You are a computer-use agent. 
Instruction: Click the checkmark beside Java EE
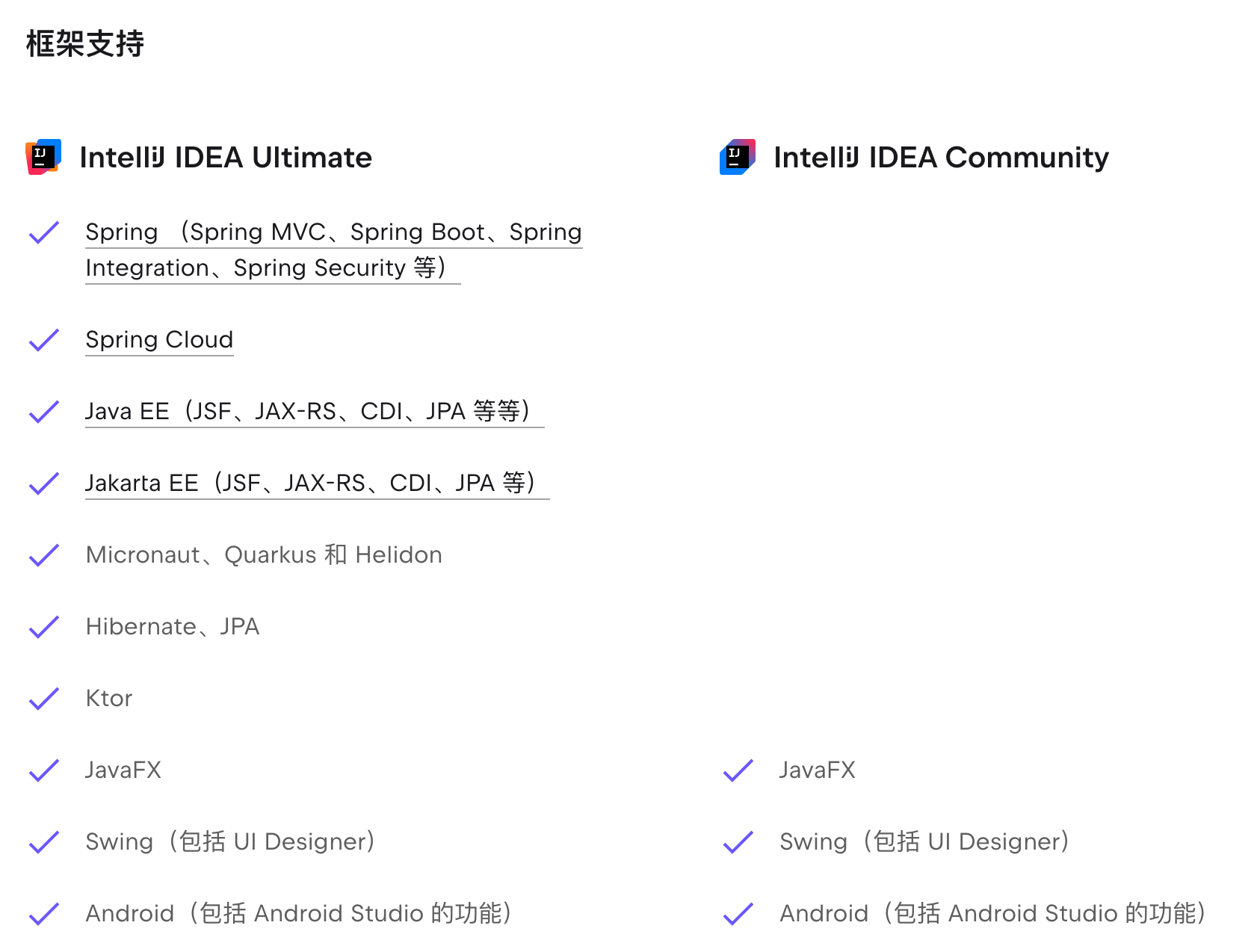click(x=44, y=411)
